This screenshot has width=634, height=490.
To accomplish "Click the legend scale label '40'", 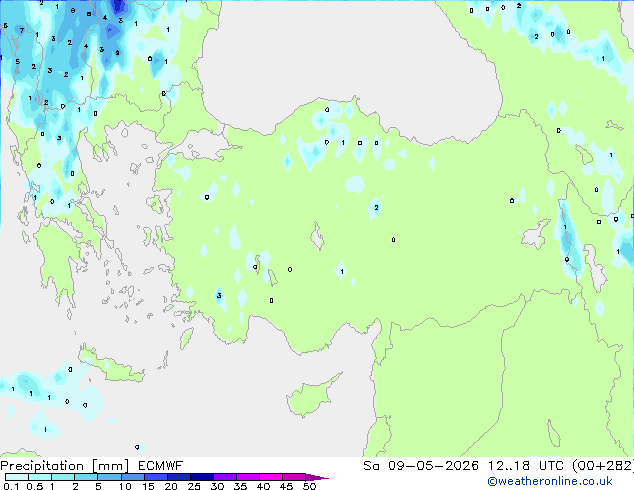I will [263, 486].
